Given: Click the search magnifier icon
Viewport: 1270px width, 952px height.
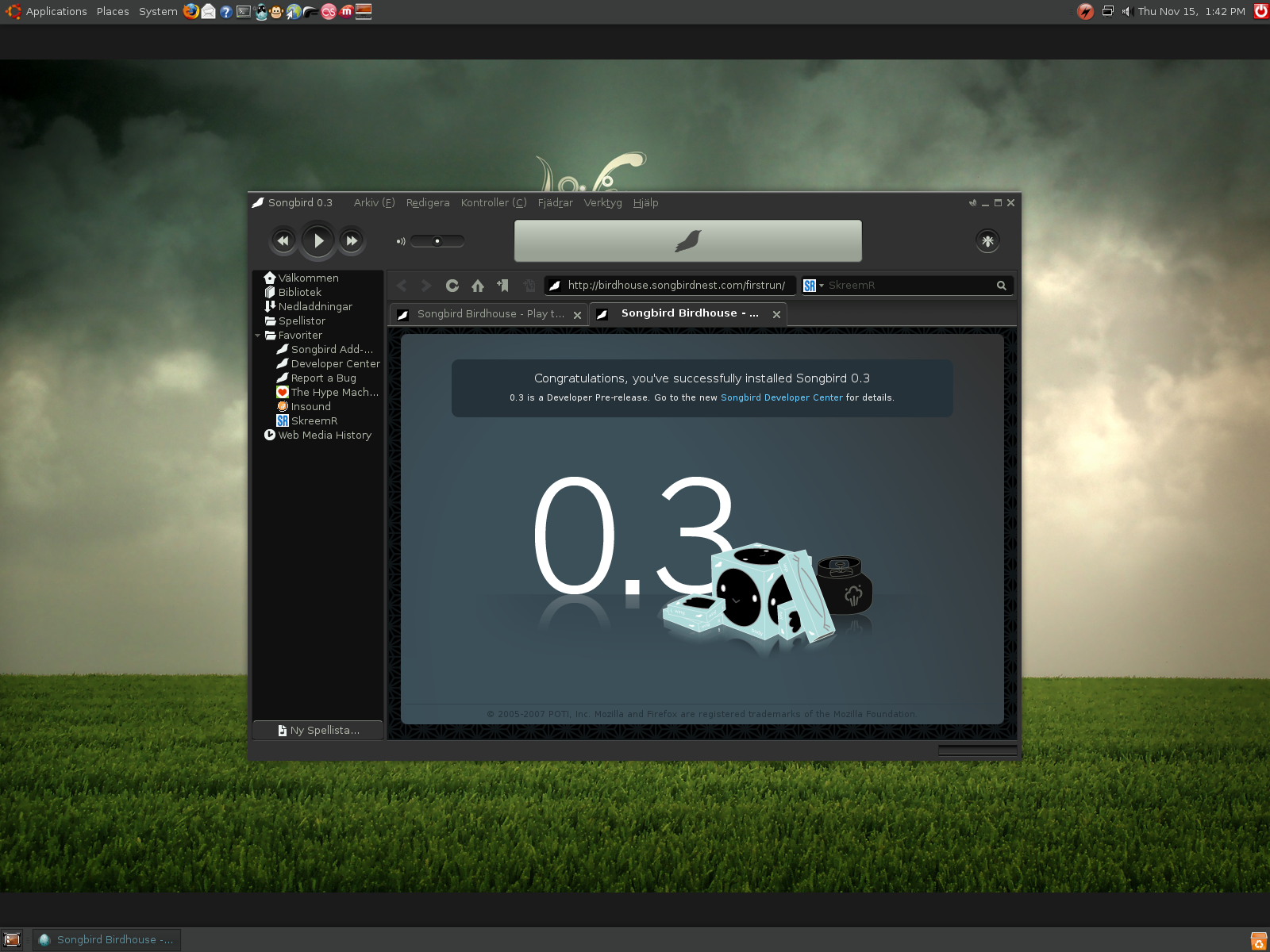Looking at the screenshot, I should pyautogui.click(x=1002, y=286).
